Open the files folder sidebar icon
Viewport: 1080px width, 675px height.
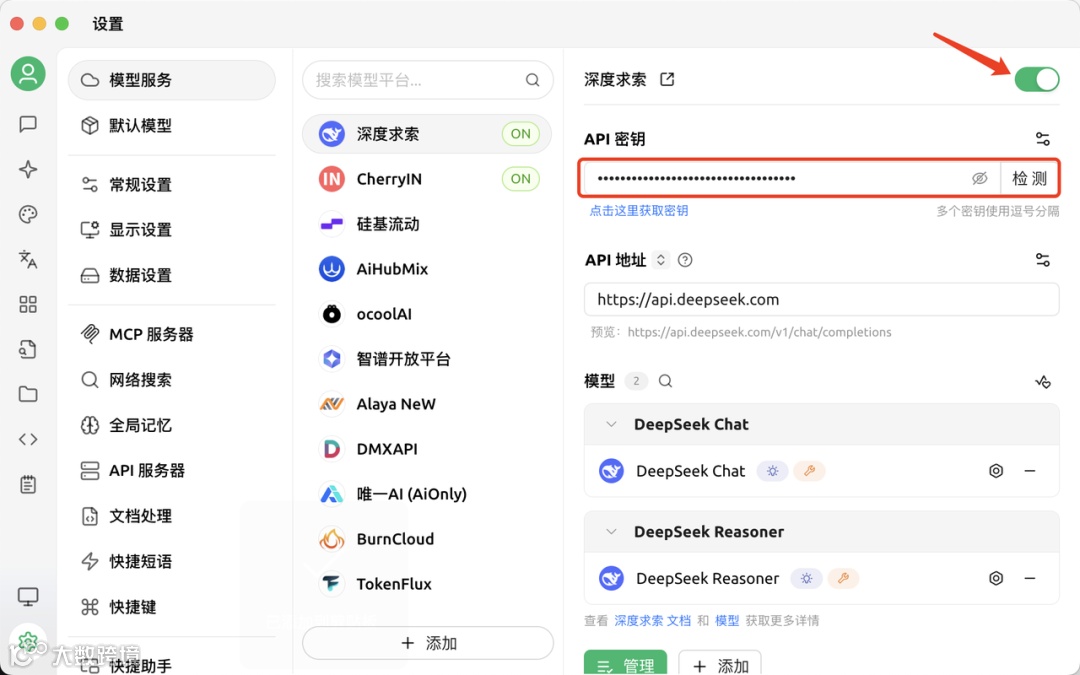coord(28,394)
